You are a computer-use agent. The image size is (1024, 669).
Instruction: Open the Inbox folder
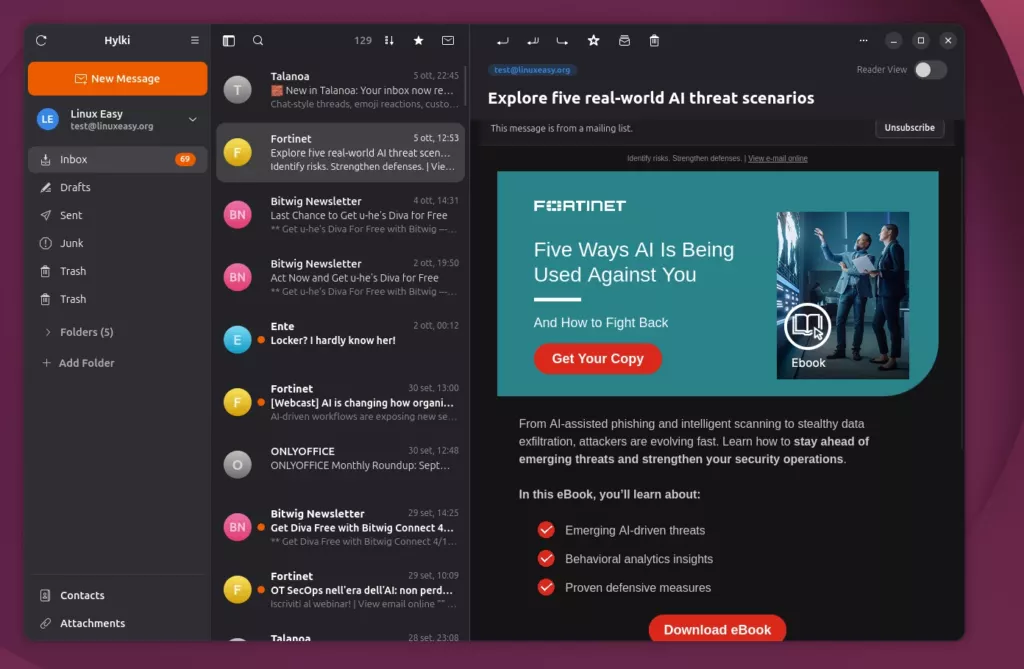click(118, 159)
